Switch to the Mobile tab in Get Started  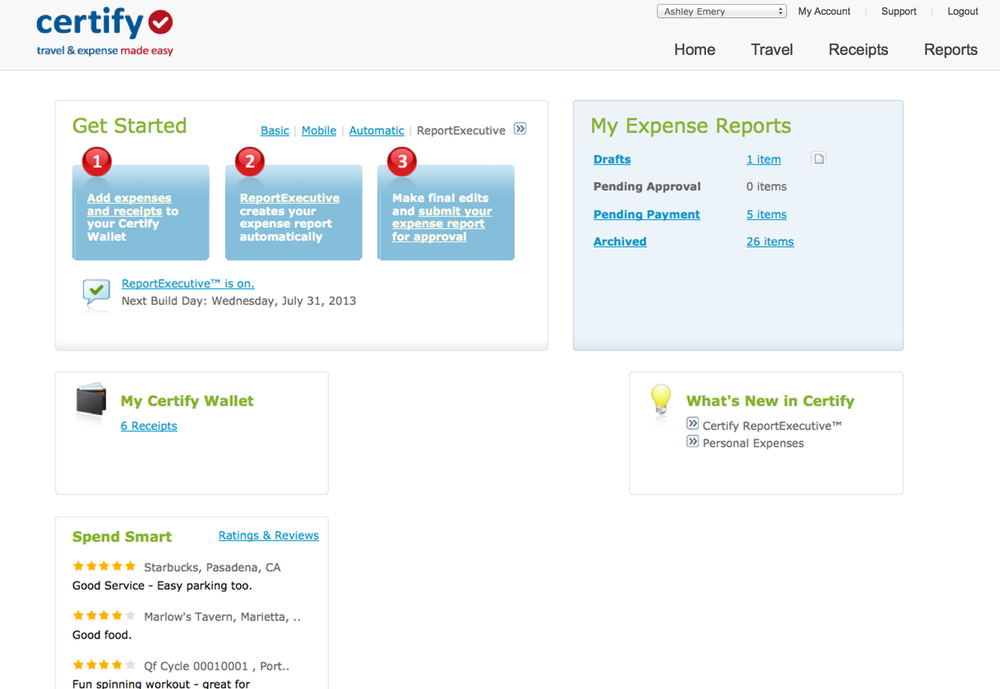click(319, 131)
